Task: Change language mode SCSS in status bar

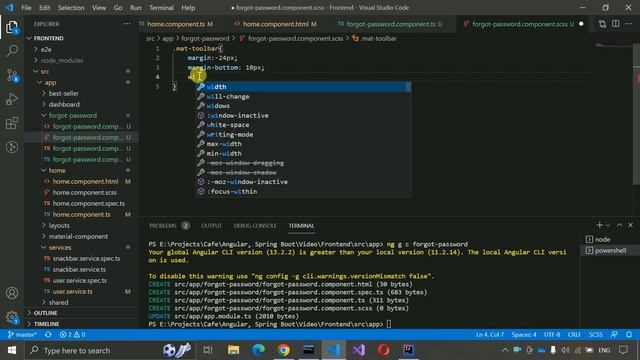Action: 596,335
